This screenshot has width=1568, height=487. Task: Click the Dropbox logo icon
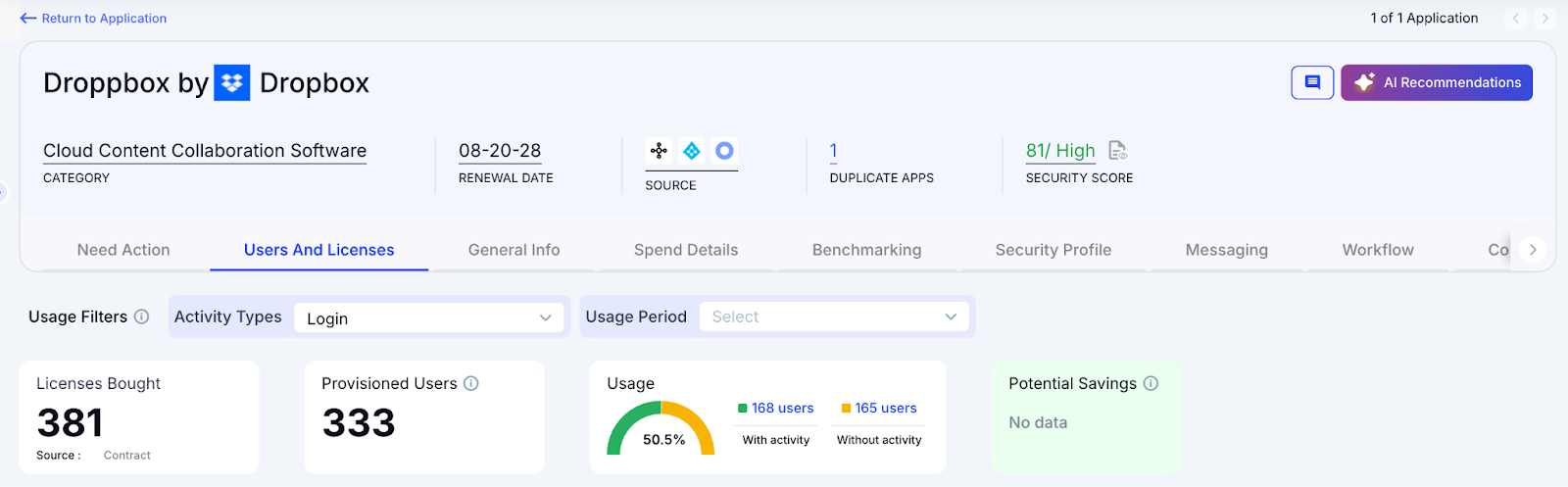coord(232,83)
